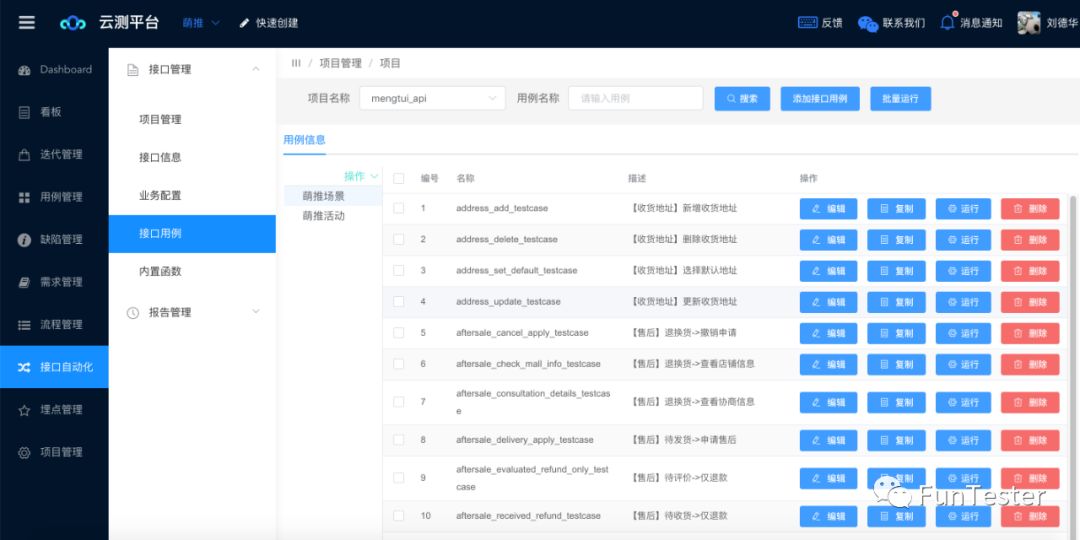The width and height of the screenshot is (1080, 540).
Task: Collapse the 接口管理 menu chevron
Action: coord(256,70)
